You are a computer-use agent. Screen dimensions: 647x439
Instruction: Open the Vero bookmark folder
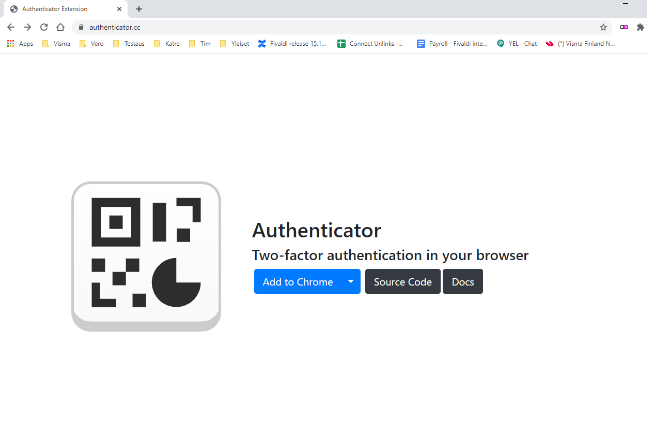pos(91,43)
